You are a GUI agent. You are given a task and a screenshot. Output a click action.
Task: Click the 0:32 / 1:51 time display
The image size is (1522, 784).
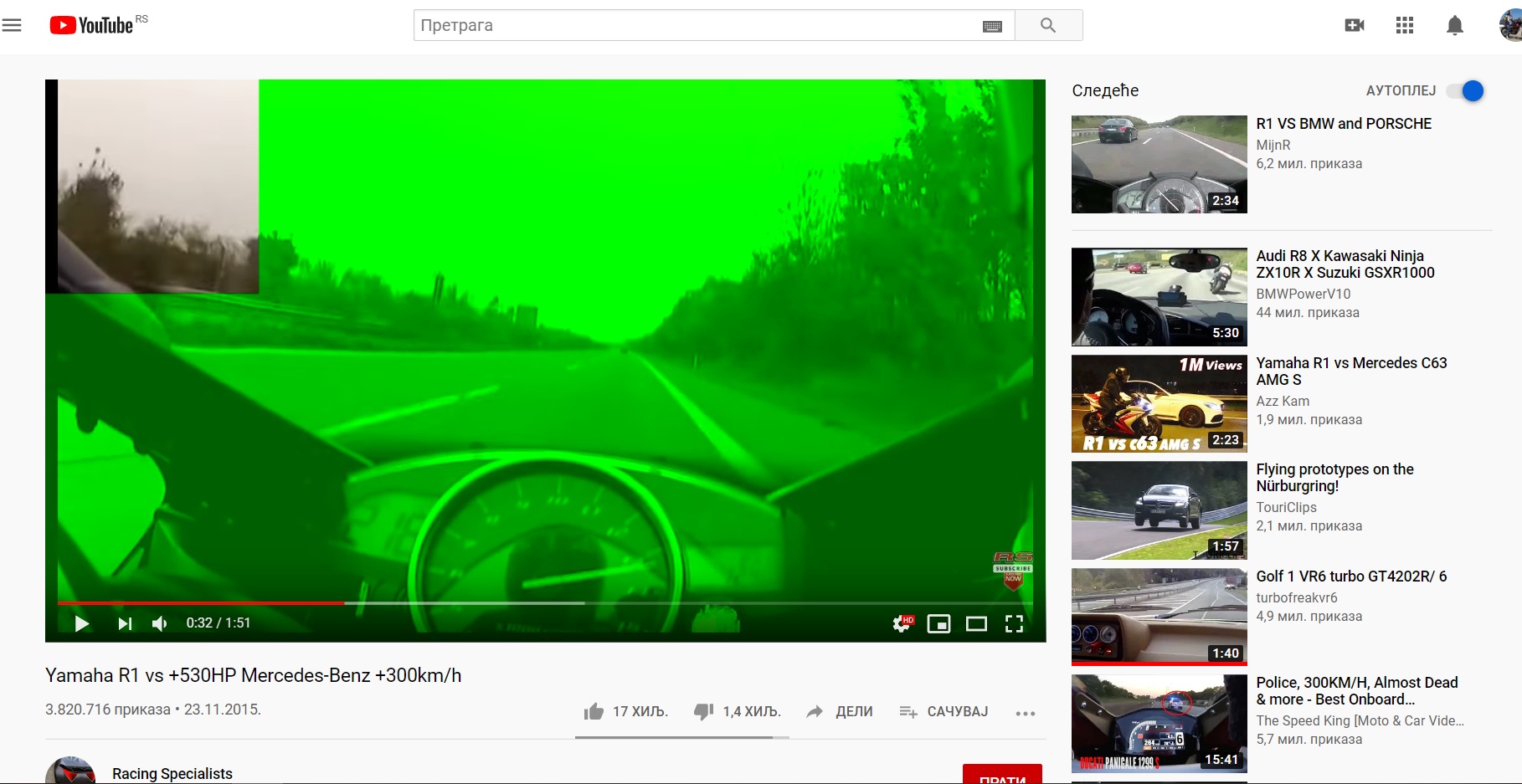(x=219, y=623)
